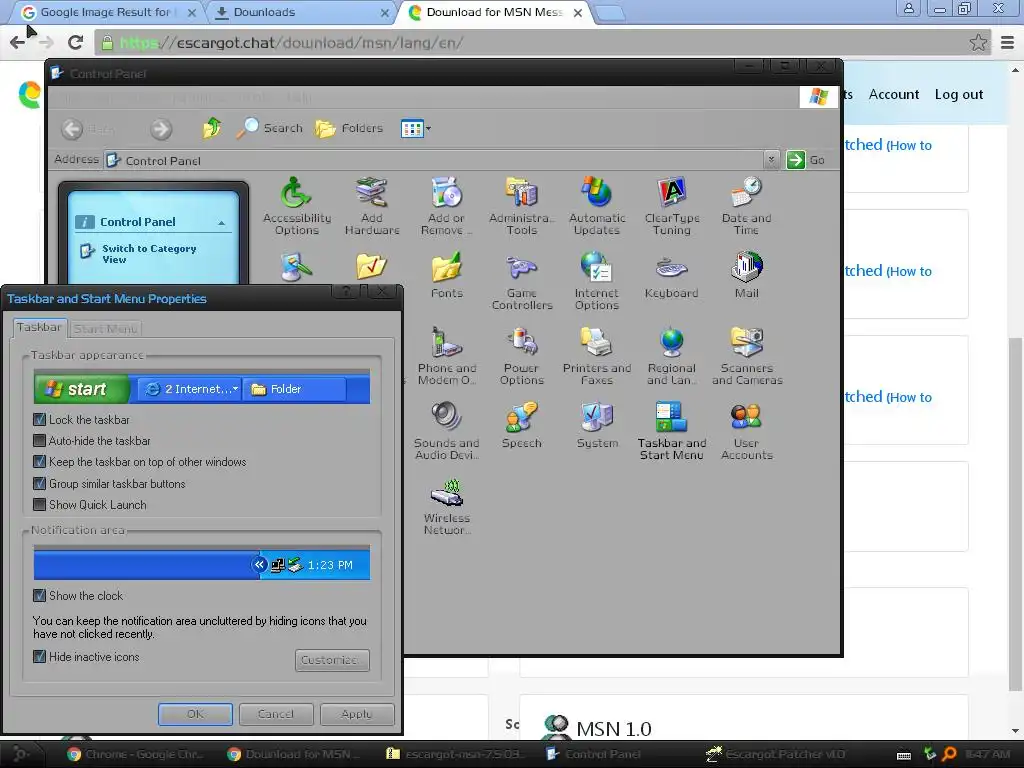Open the Account link on webpage

click(893, 94)
